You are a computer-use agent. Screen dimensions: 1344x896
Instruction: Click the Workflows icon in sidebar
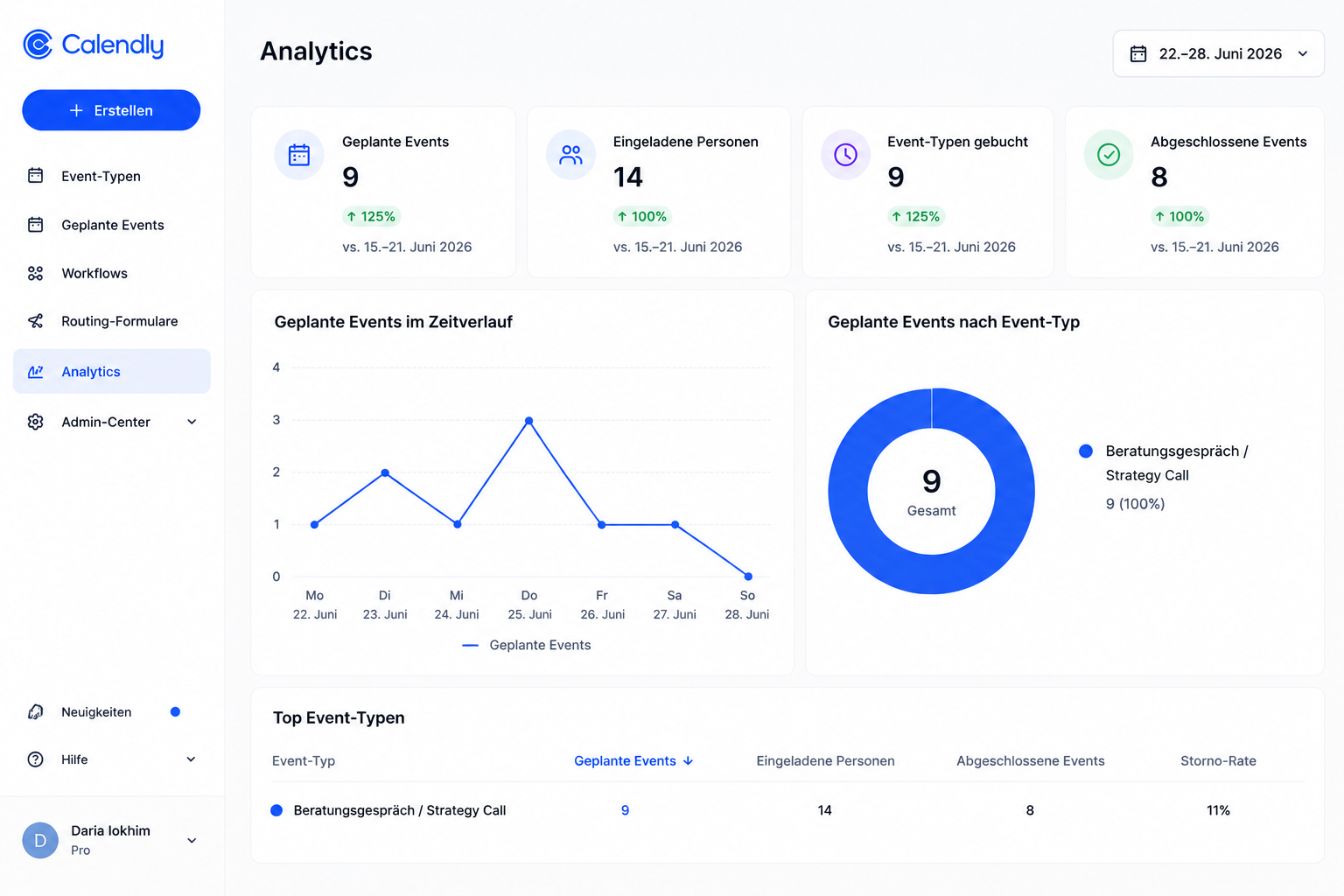tap(35, 273)
